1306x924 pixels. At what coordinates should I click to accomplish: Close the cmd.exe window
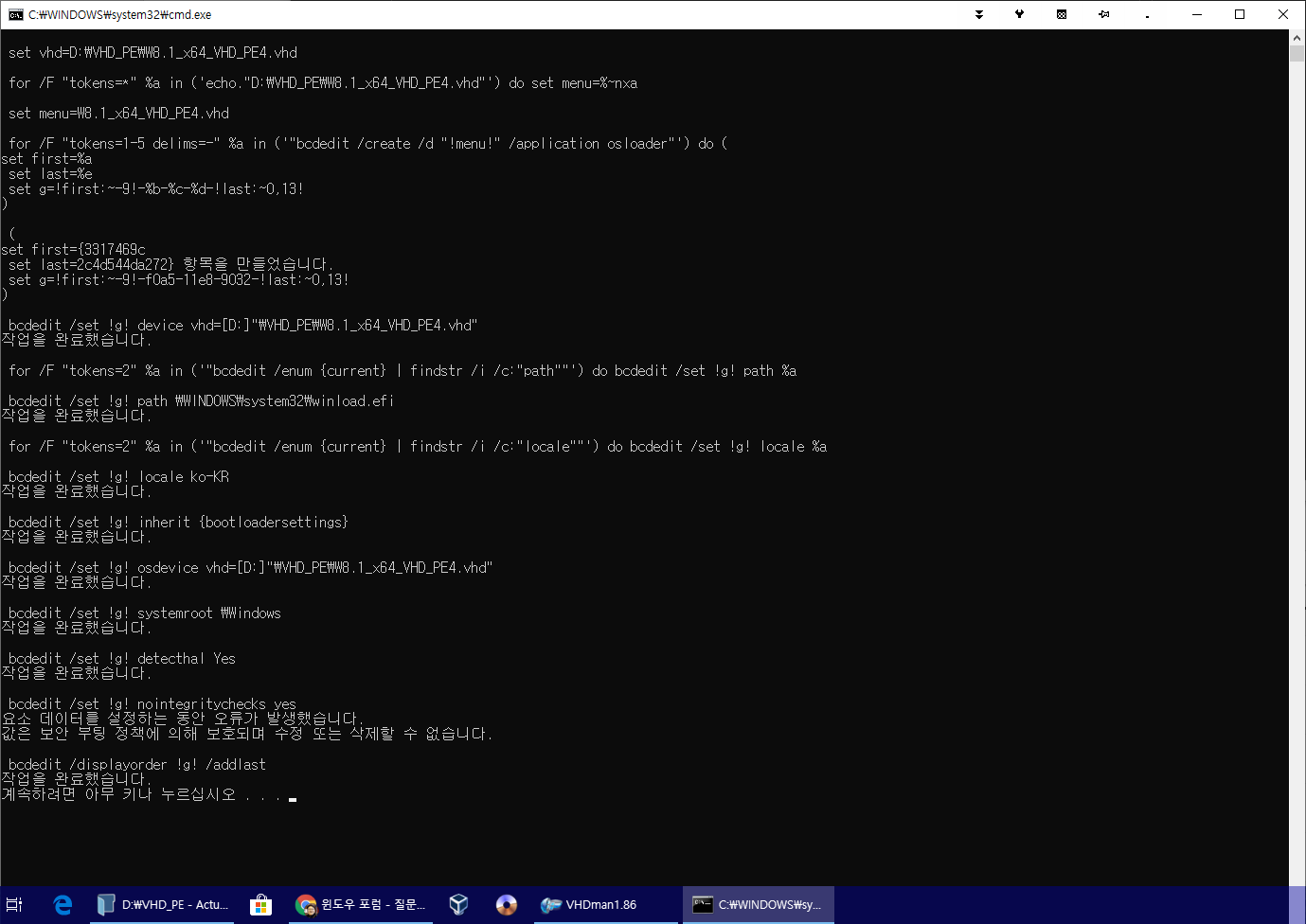1283,14
